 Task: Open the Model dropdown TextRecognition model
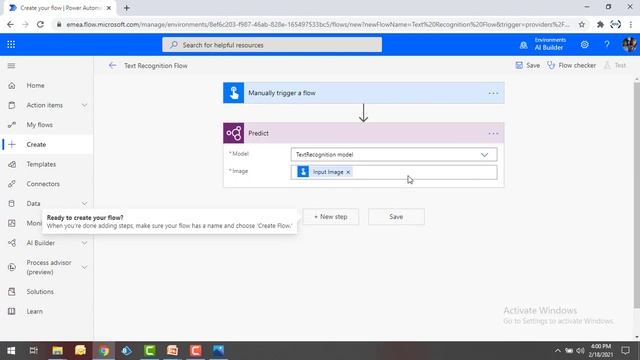pyautogui.click(x=394, y=155)
